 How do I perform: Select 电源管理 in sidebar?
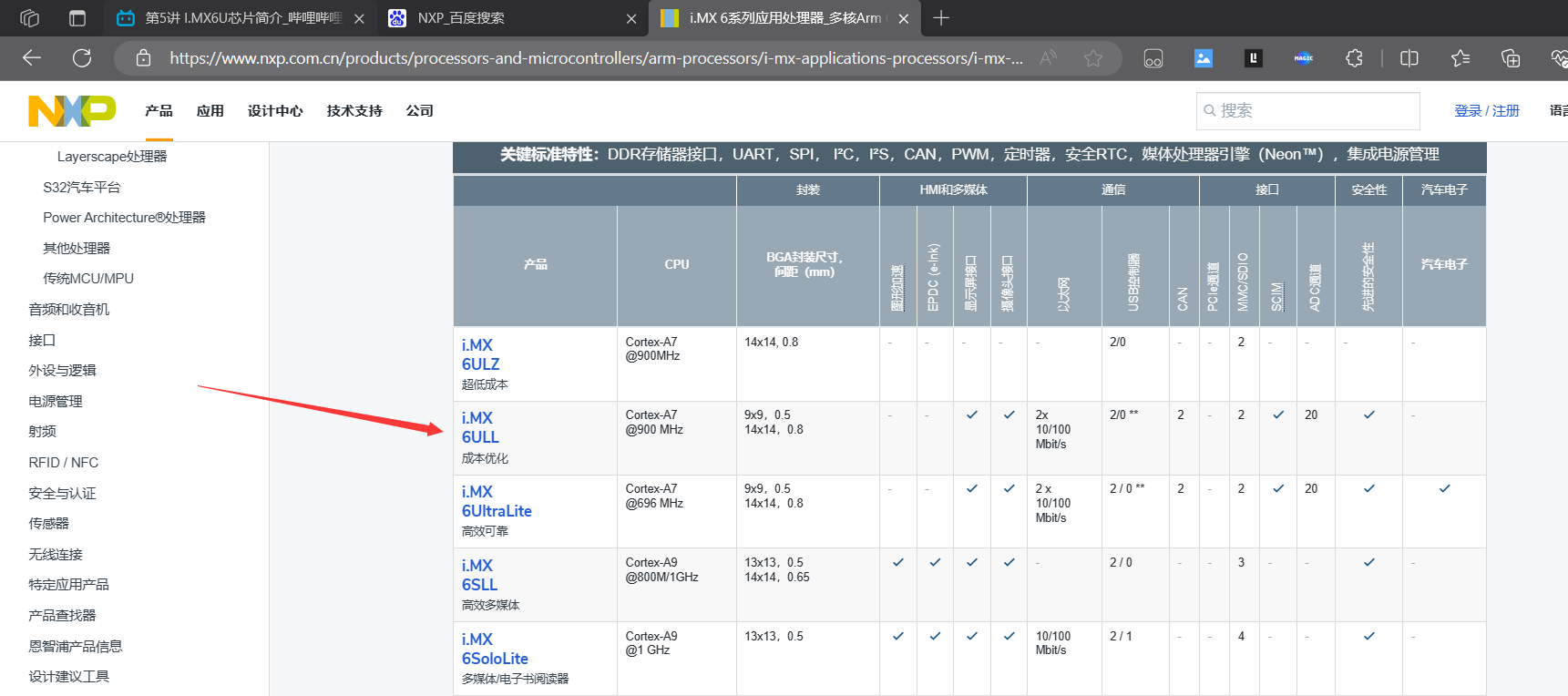(x=56, y=401)
